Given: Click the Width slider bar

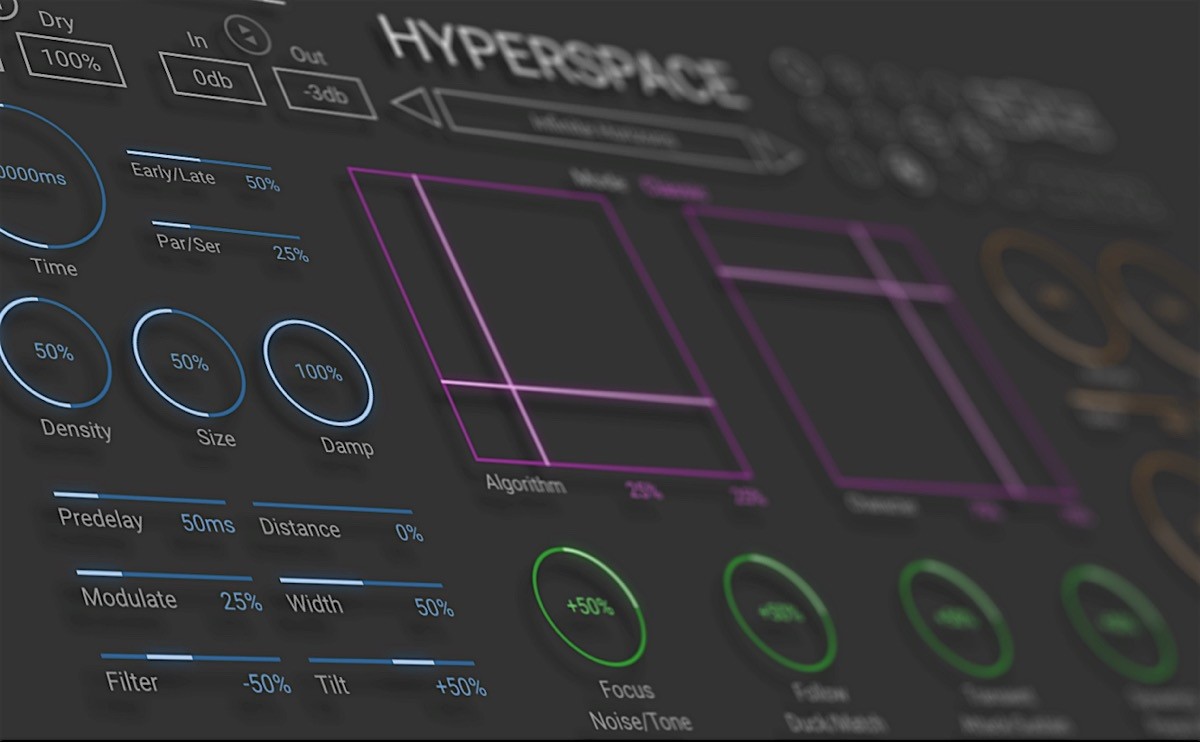Looking at the screenshot, I should pyautogui.click(x=361, y=583).
